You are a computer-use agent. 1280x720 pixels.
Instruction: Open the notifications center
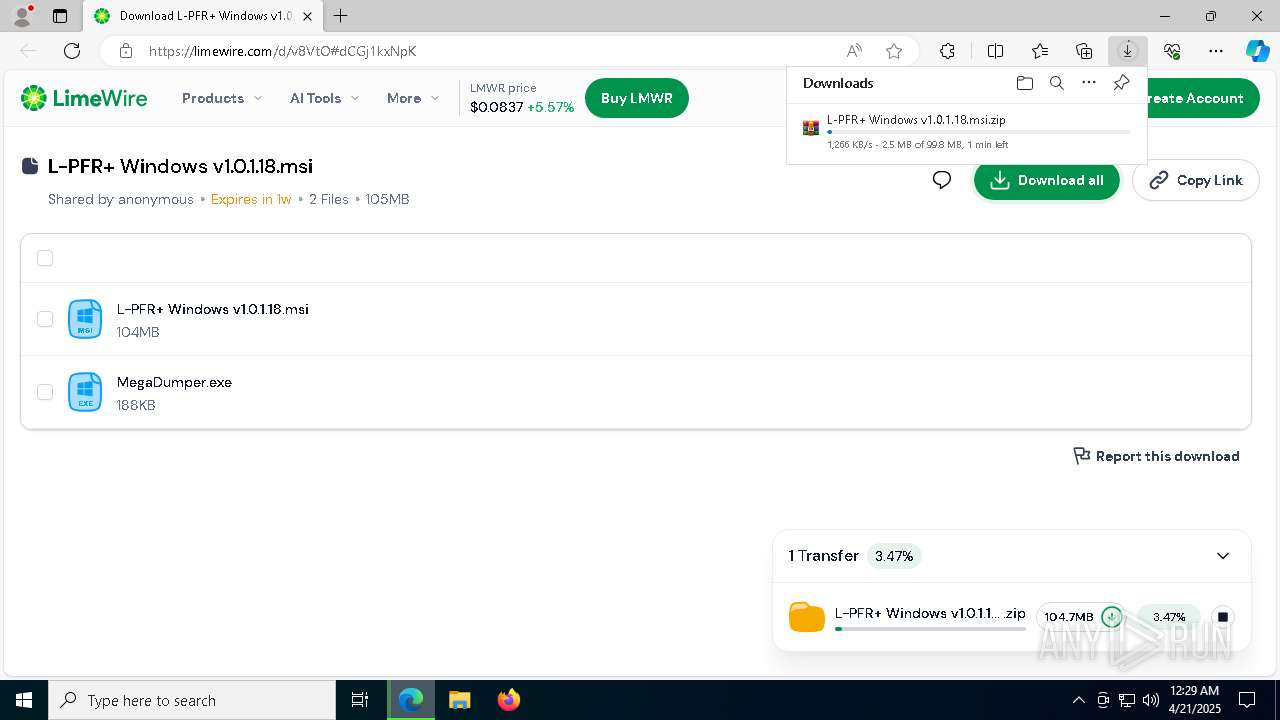click(x=1247, y=700)
